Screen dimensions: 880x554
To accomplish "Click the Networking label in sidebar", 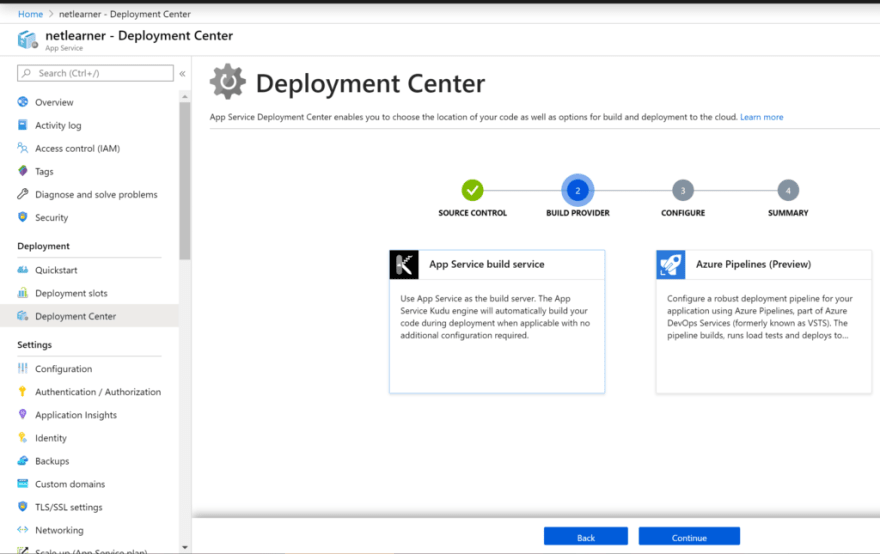I will (x=59, y=530).
